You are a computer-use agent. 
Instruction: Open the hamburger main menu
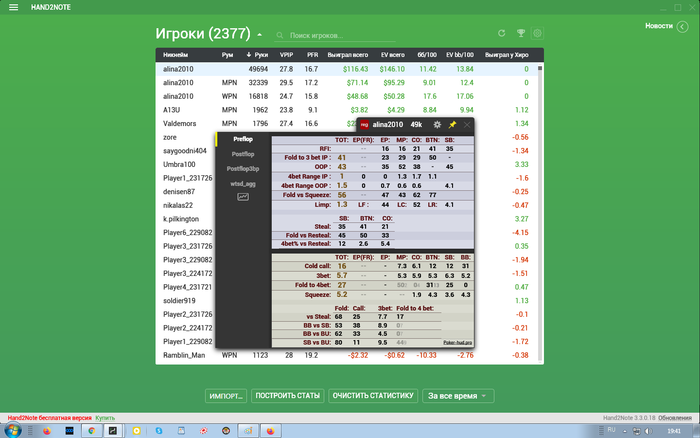click(13, 7)
